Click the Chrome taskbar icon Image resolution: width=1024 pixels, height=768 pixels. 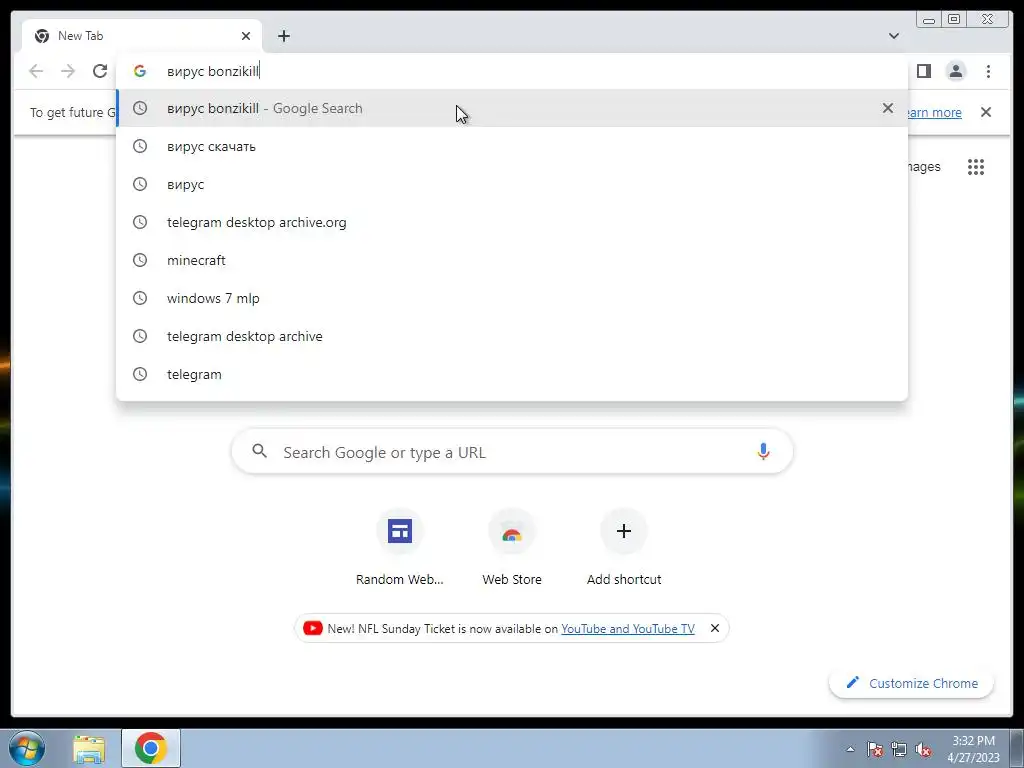pos(151,748)
